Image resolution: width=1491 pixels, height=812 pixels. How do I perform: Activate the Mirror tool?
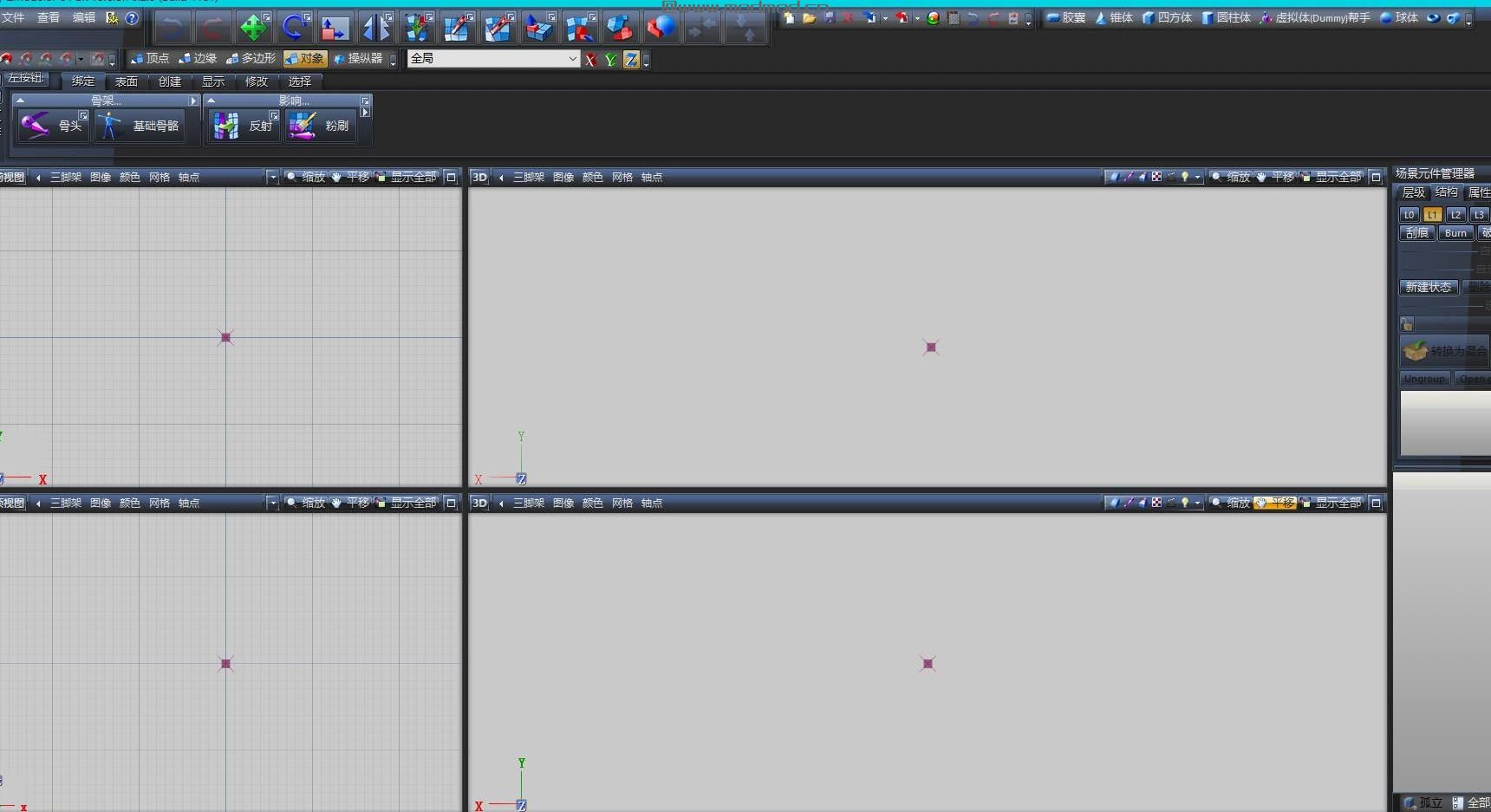point(376,29)
